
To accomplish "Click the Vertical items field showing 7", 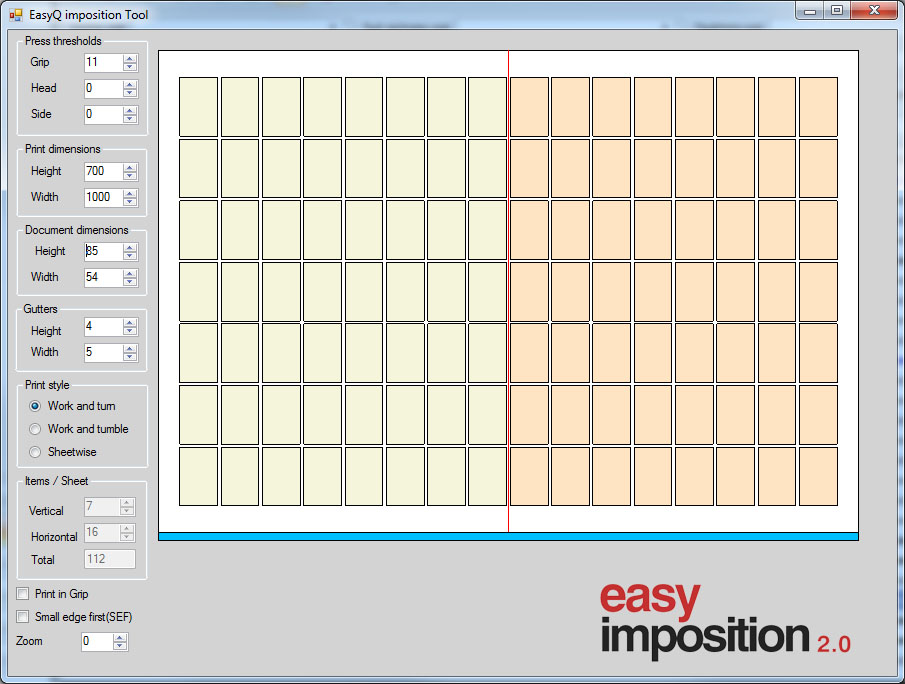I will click(102, 507).
